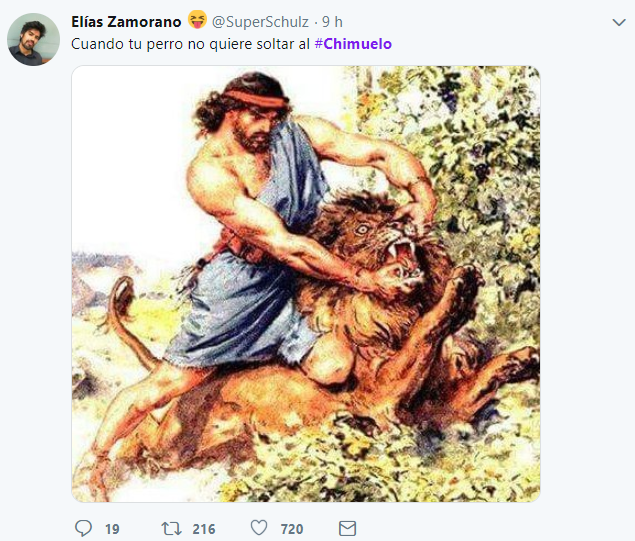Click the reply count 19
The height and width of the screenshot is (541, 635).
[112, 529]
